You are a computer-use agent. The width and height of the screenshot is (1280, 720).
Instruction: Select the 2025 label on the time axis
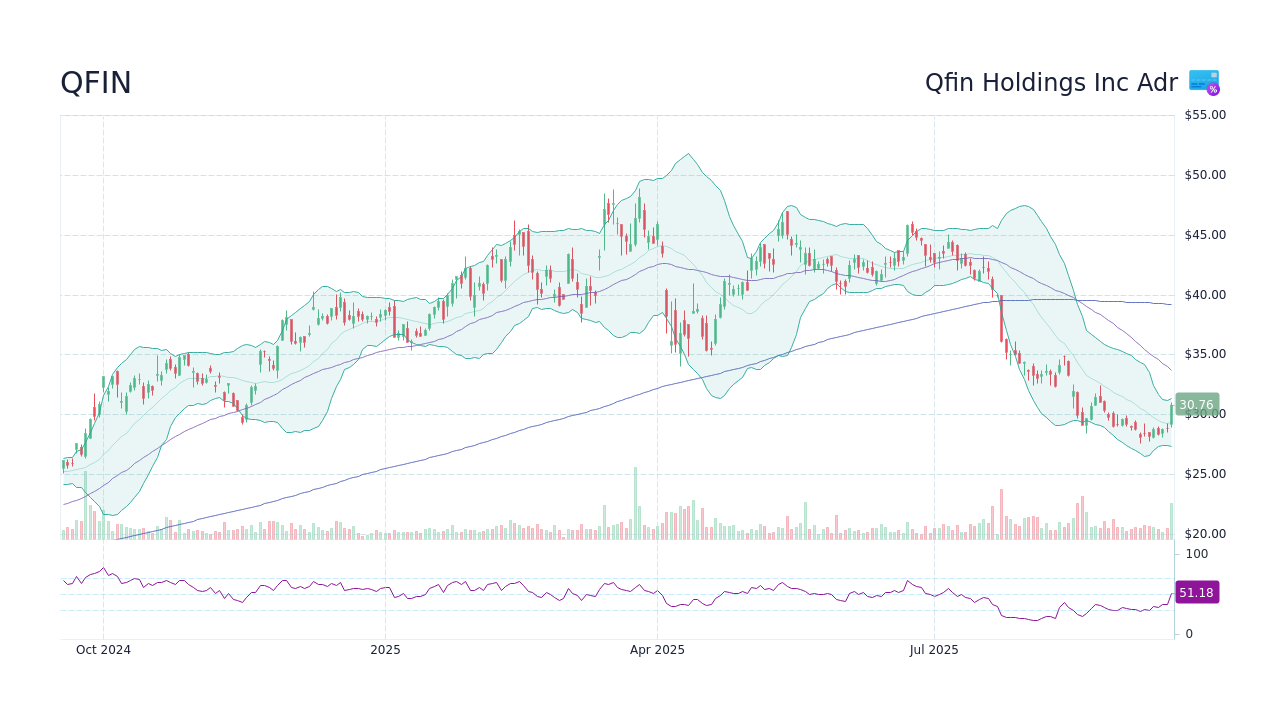point(386,650)
